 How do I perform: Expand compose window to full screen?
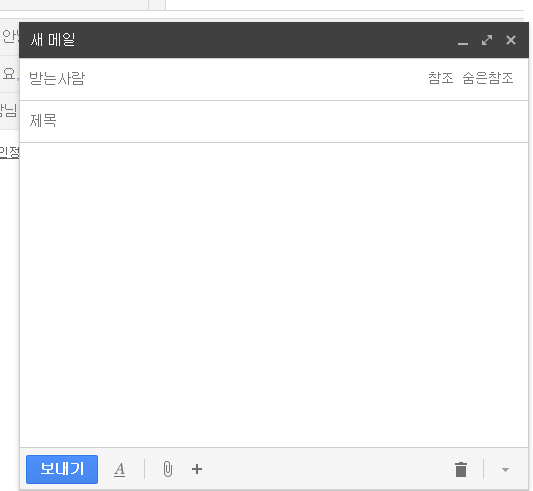click(487, 40)
